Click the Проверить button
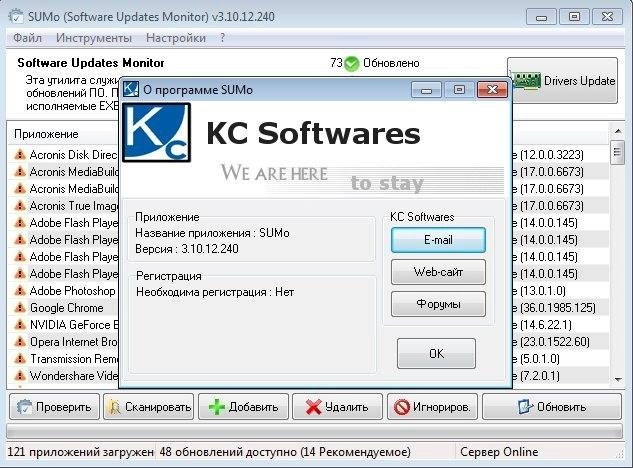Viewport: 633px width, 468px height. [x=54, y=407]
